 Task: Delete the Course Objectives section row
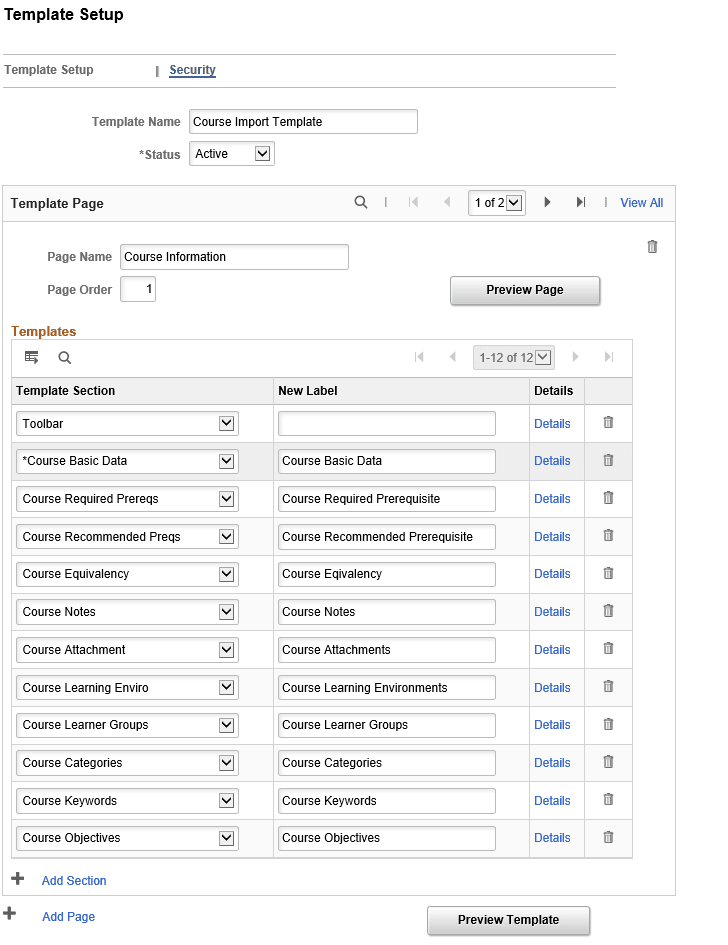(608, 838)
